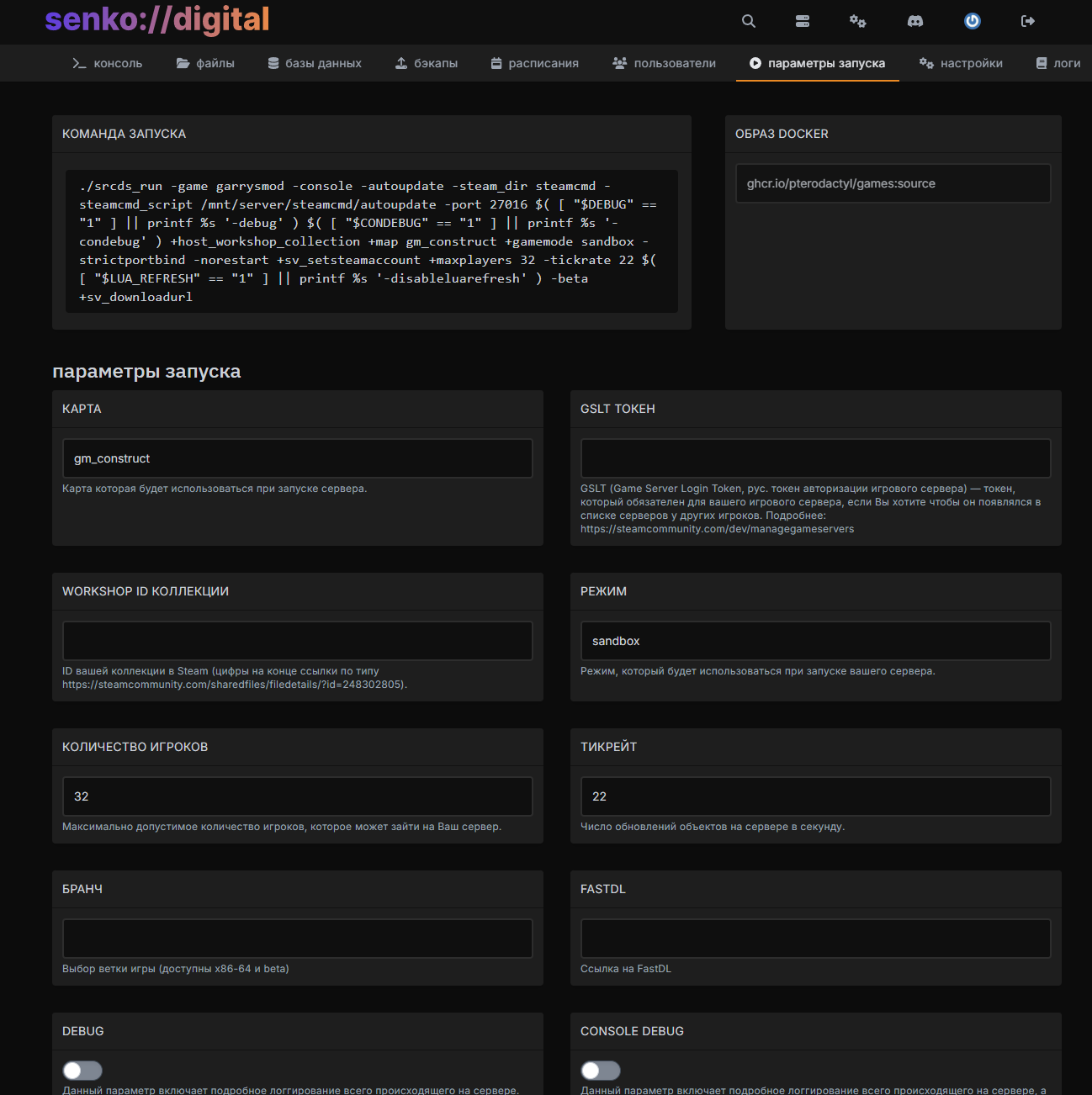Click the blue power account icon

[x=973, y=21]
